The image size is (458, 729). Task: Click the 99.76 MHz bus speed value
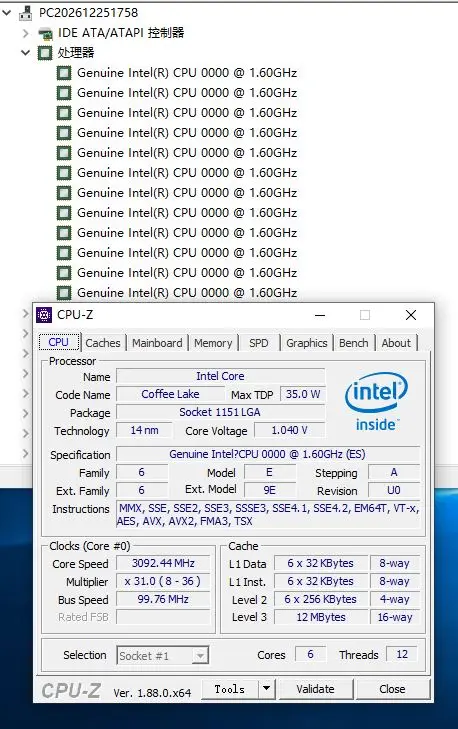[163, 599]
